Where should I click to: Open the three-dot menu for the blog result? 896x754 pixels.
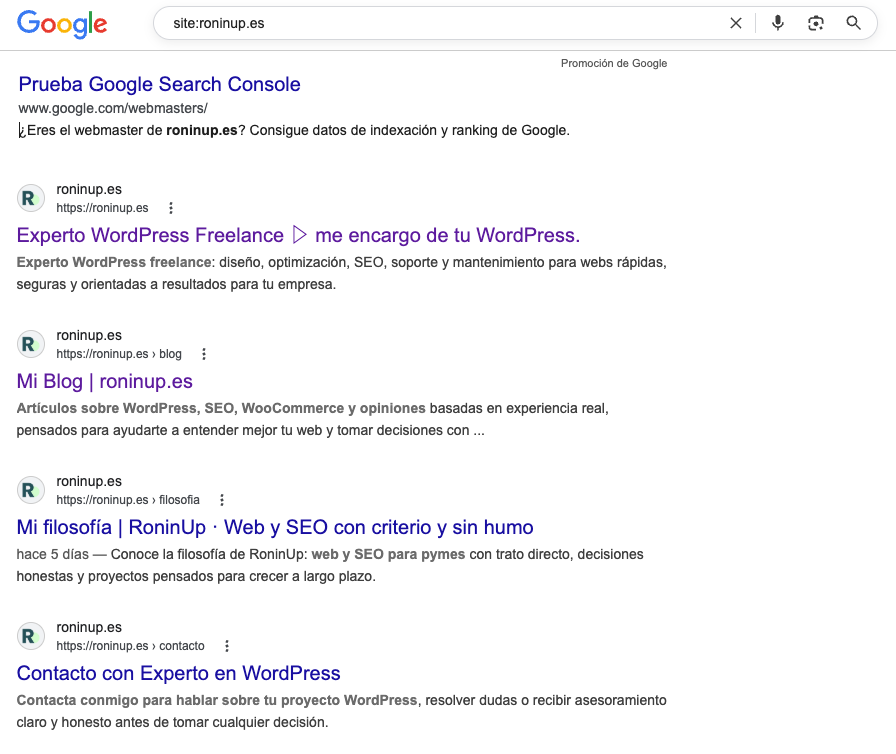pyautogui.click(x=203, y=354)
